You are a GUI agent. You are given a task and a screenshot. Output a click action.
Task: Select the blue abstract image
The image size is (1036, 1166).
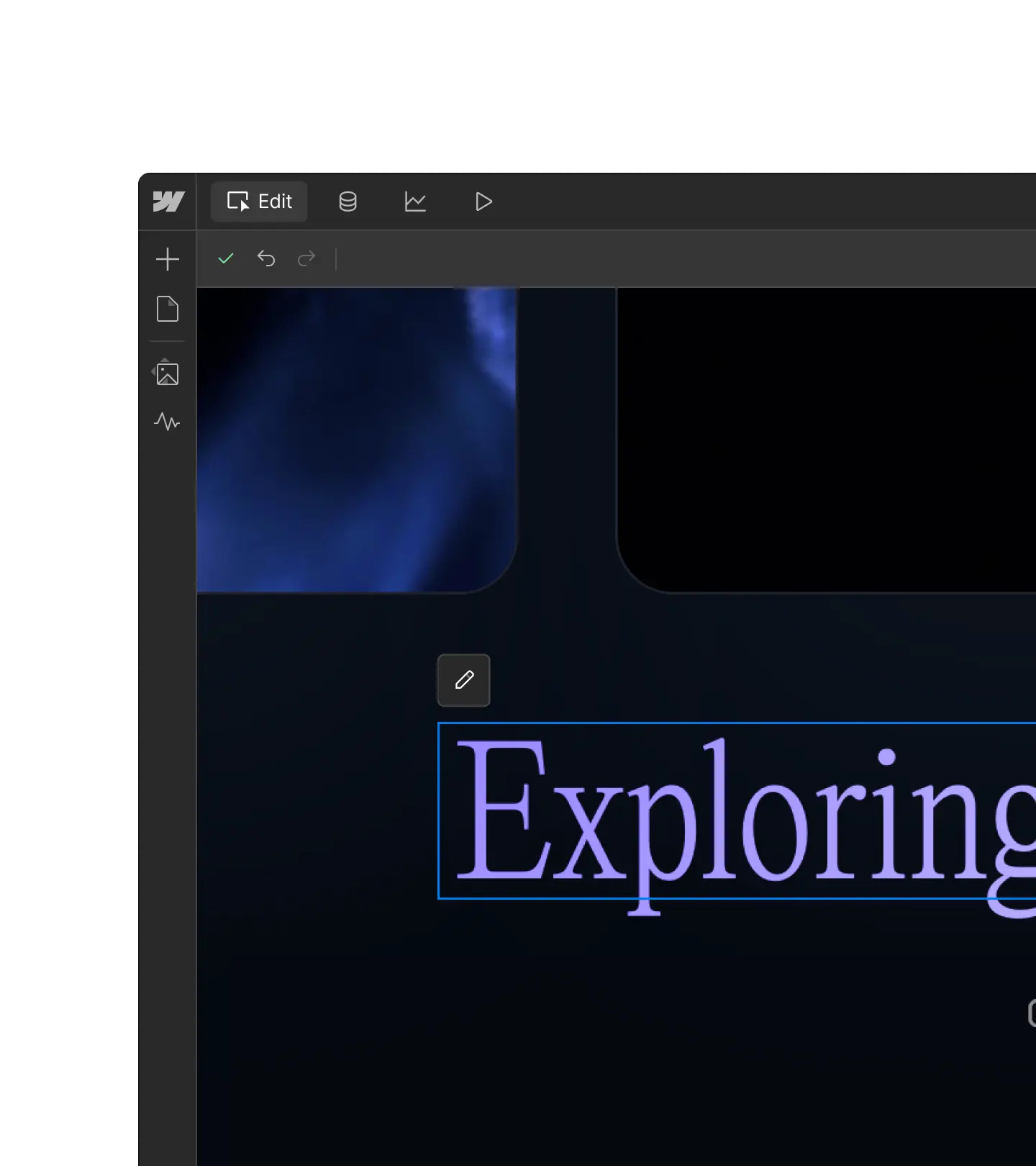(357, 439)
